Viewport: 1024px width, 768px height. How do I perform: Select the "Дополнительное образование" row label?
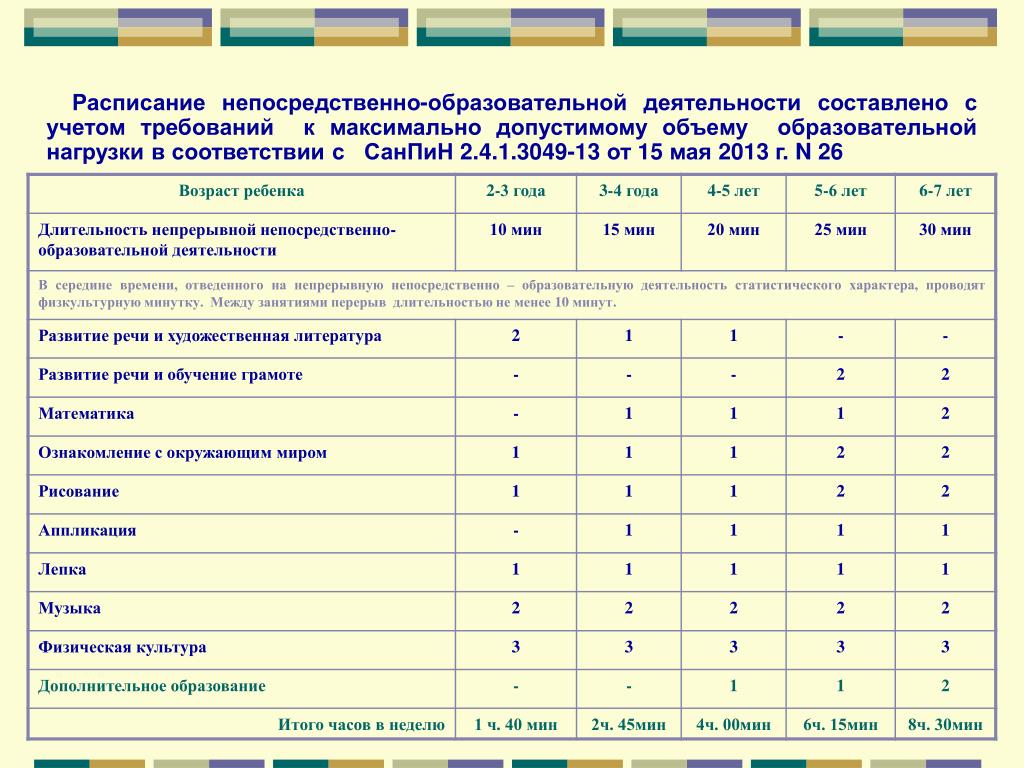click(x=152, y=686)
